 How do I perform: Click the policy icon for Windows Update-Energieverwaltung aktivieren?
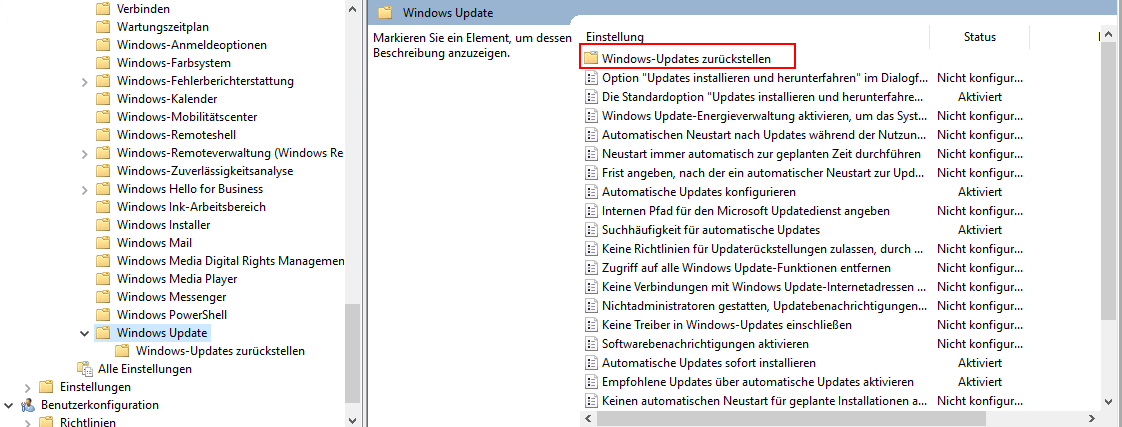(x=591, y=115)
